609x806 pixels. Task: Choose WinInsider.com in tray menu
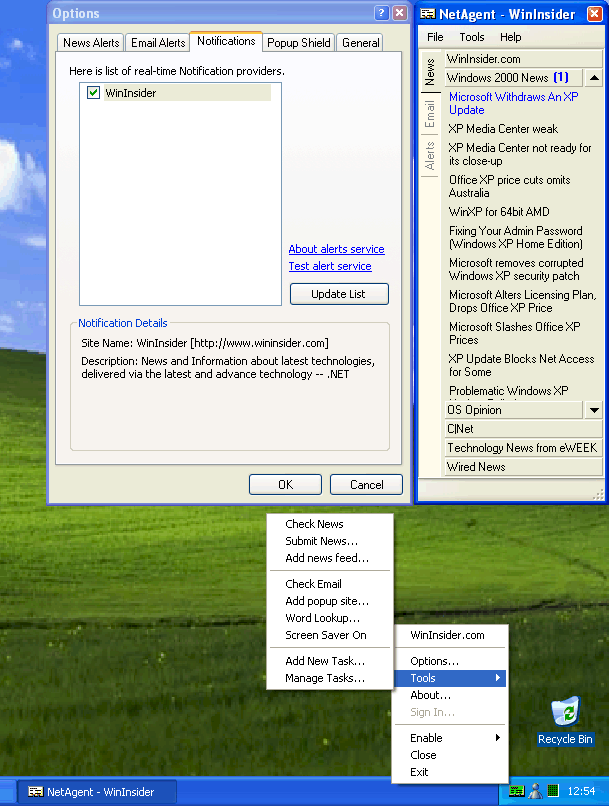(450, 635)
